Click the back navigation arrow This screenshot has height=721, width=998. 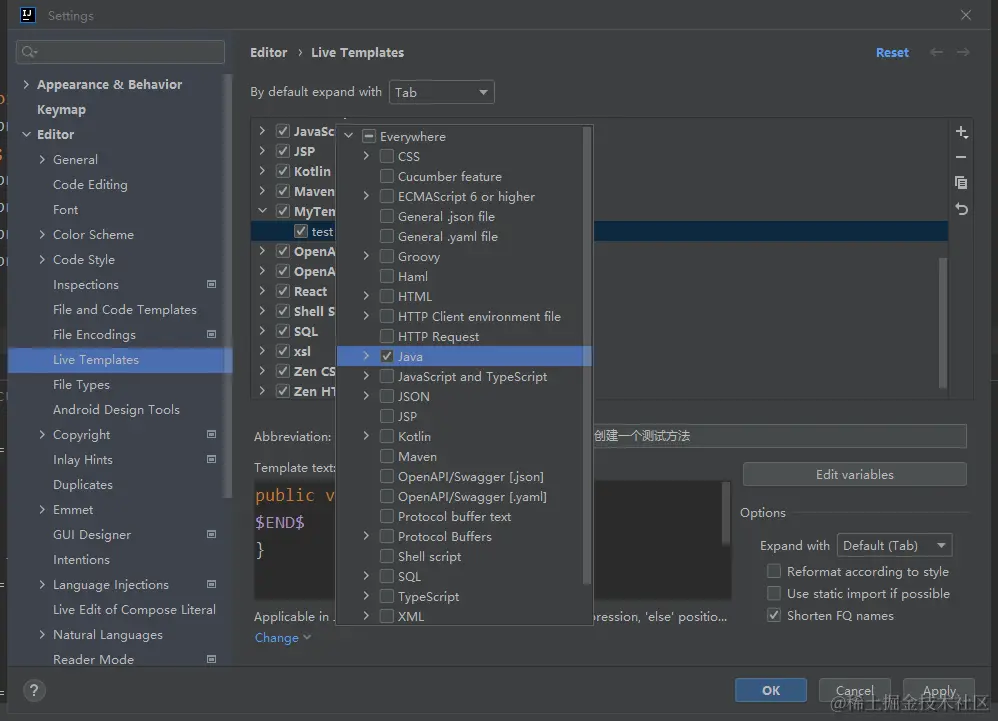(936, 52)
